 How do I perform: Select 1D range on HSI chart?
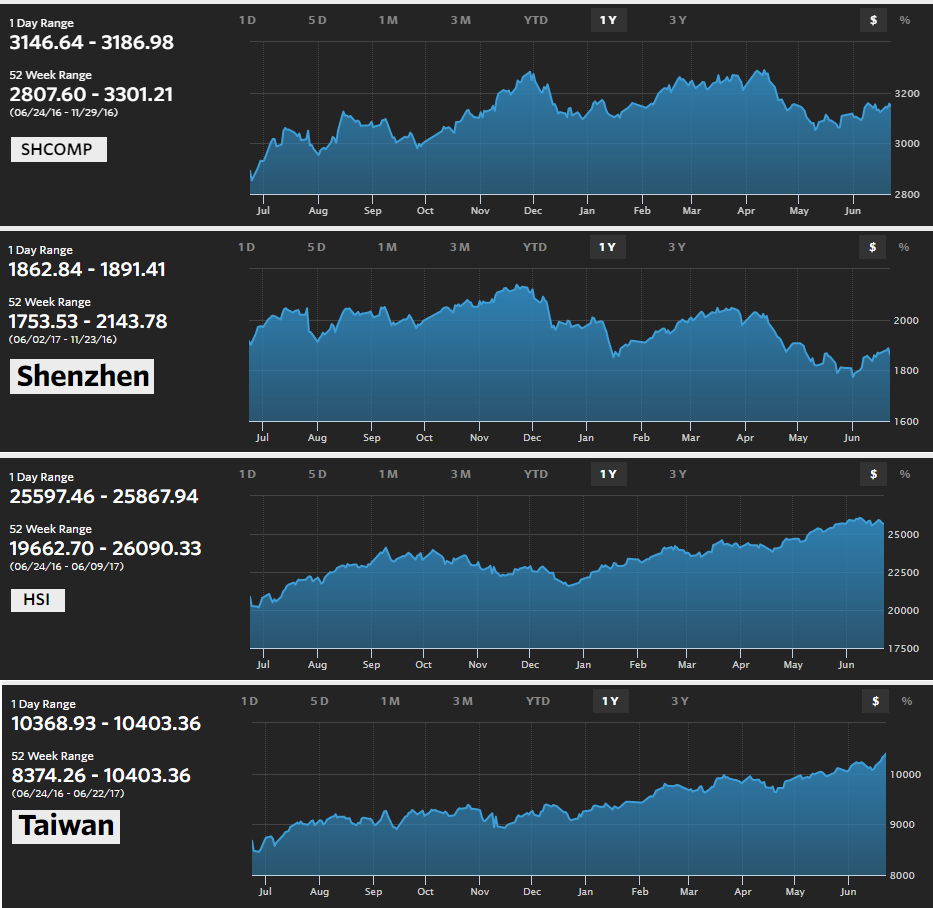tap(248, 474)
